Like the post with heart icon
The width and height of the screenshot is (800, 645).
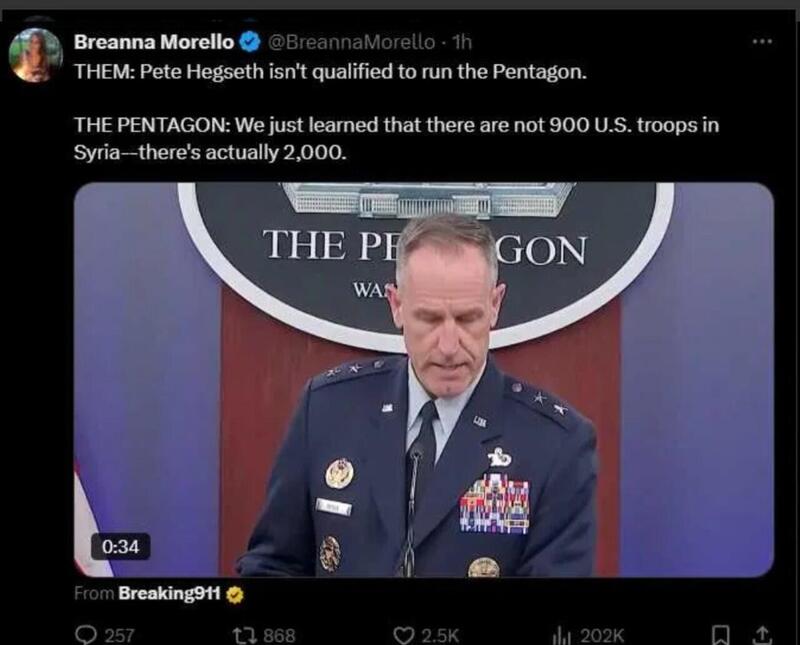[404, 635]
